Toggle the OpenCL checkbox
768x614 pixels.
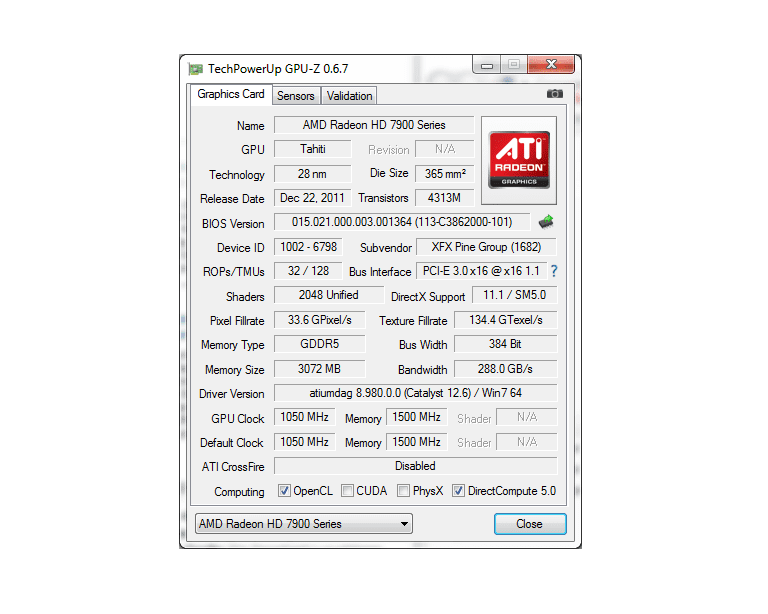(284, 491)
